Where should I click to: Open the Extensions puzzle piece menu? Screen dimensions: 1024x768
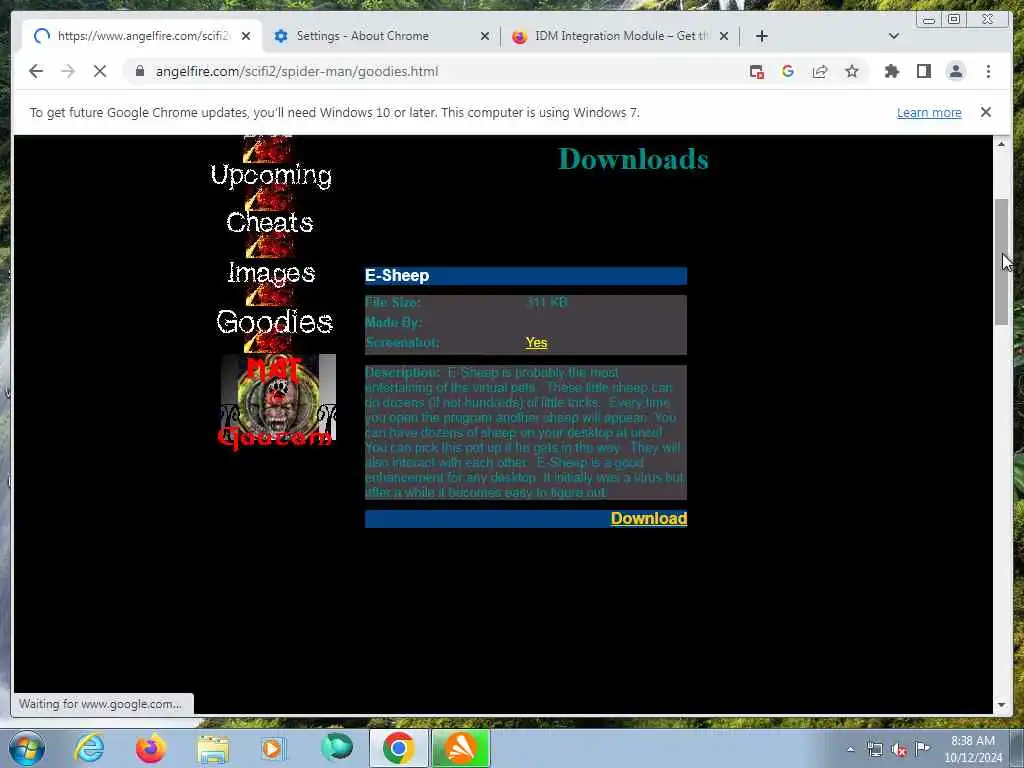891,71
